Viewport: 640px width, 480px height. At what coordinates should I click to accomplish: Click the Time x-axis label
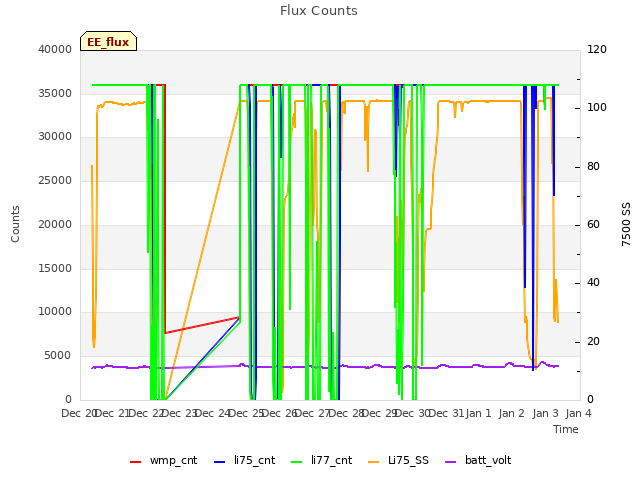click(566, 429)
